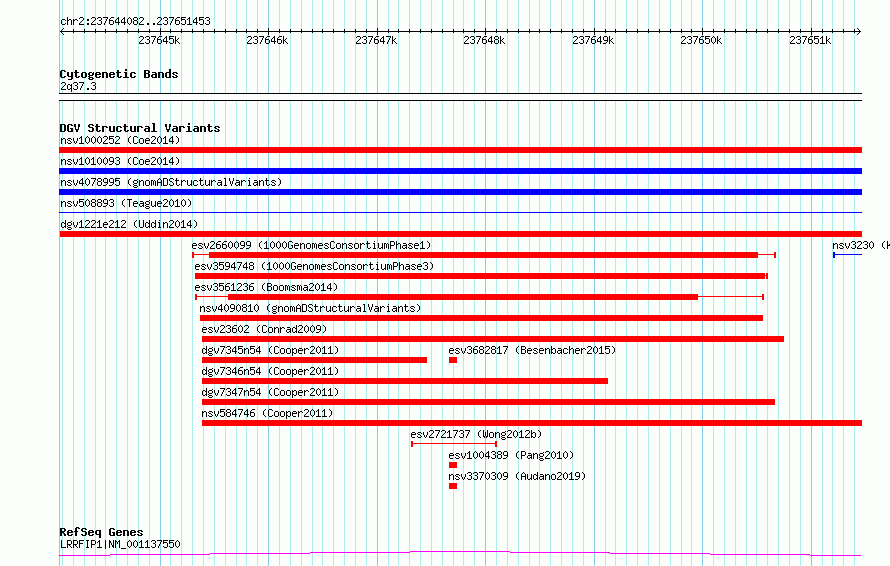Click the 237651k ruler position

pos(810,40)
